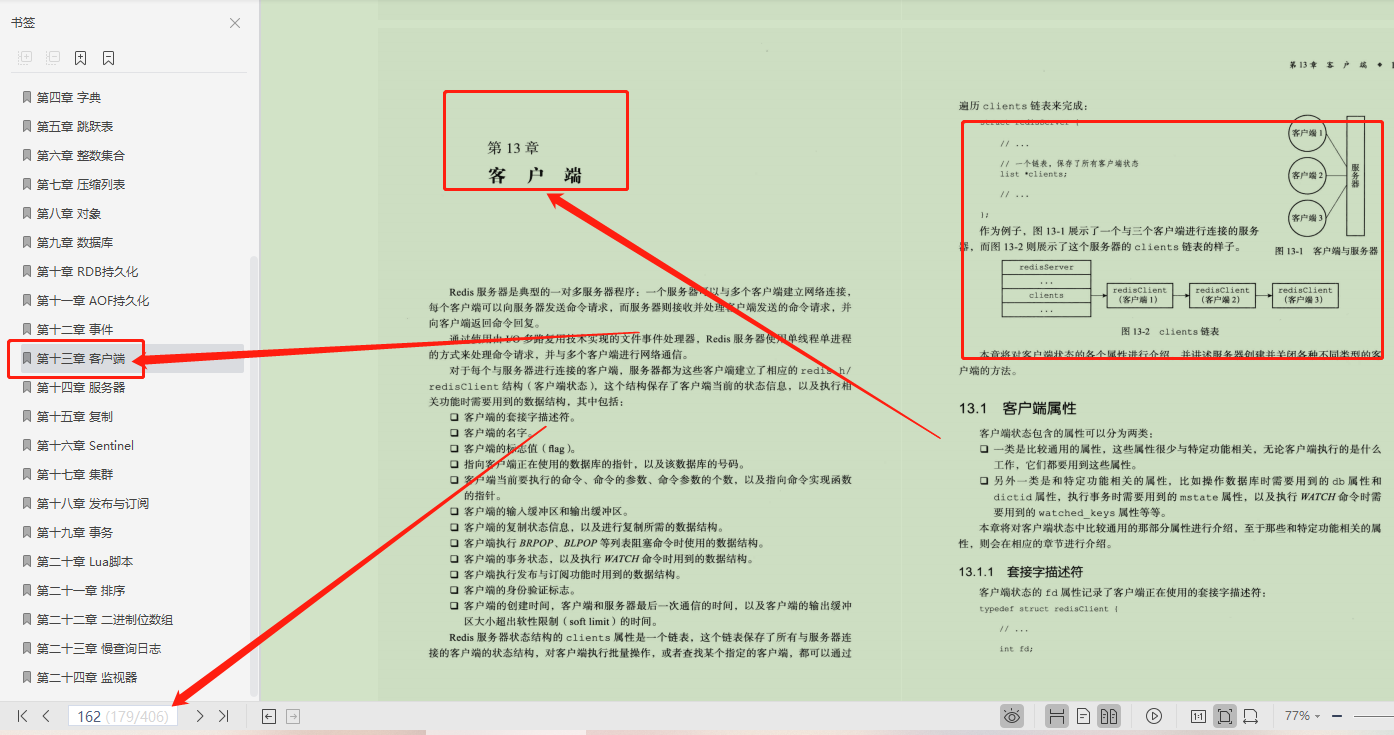
Task: Jump to the last page
Action: point(224,716)
